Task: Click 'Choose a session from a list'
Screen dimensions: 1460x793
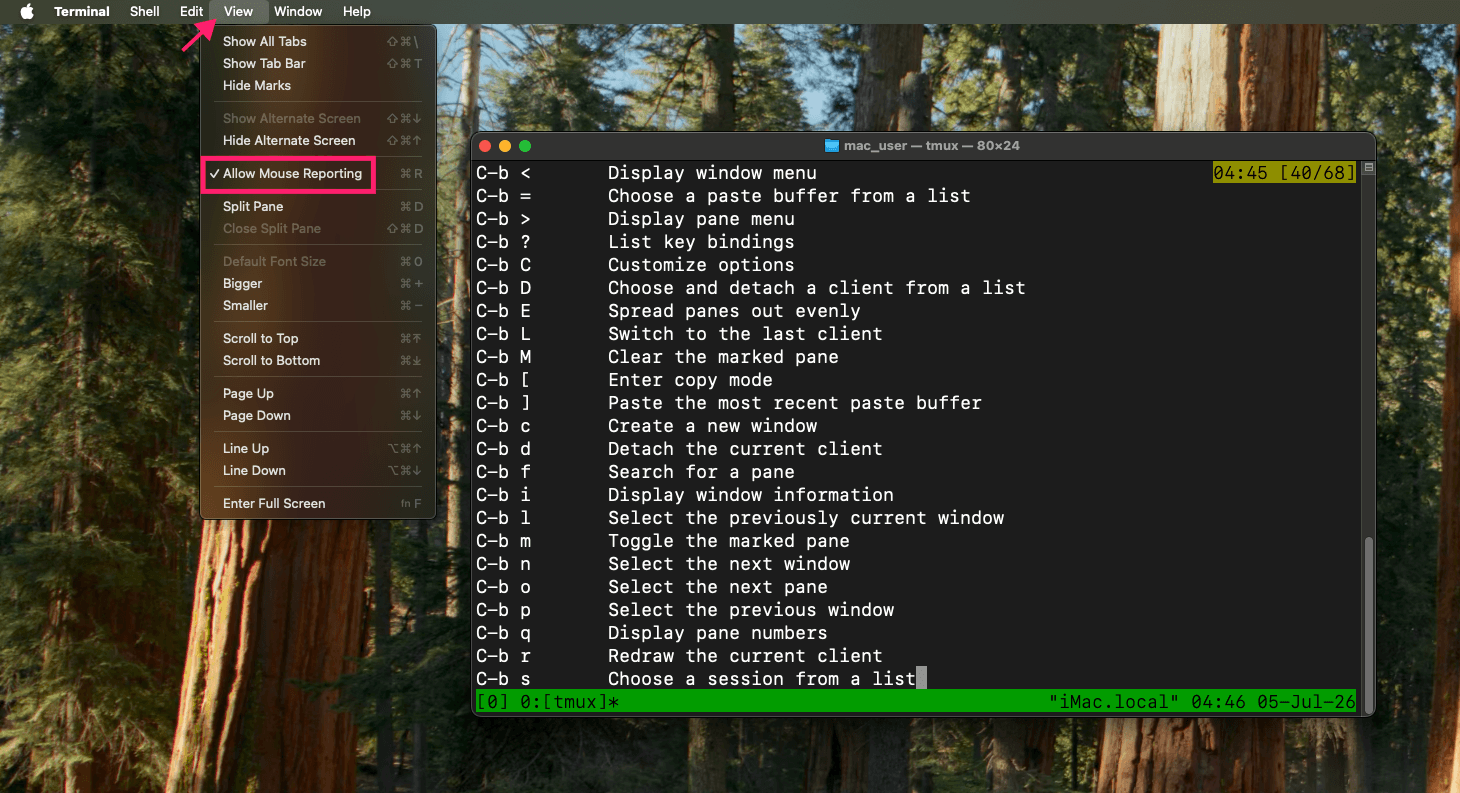Action: tap(762, 679)
